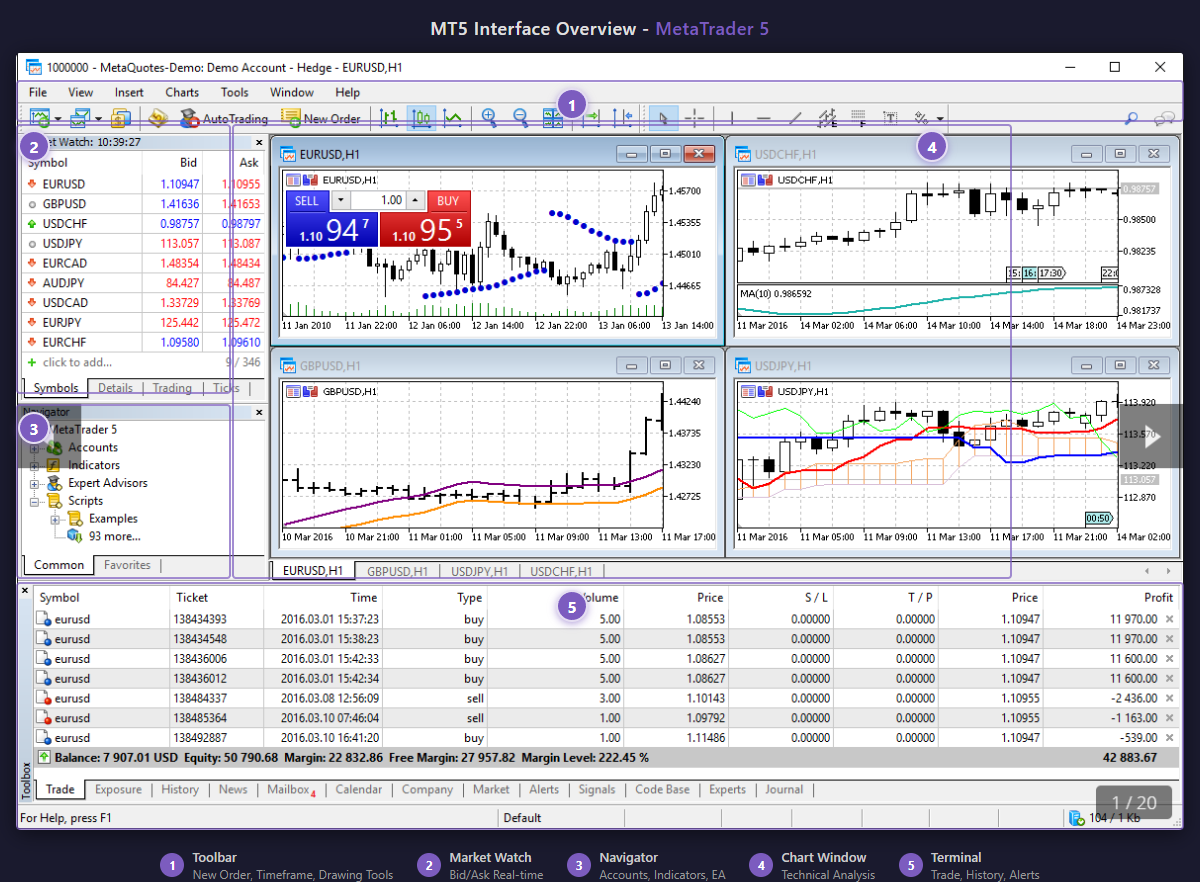
Task: Select the horizontal line drawing tool
Action: (762, 117)
